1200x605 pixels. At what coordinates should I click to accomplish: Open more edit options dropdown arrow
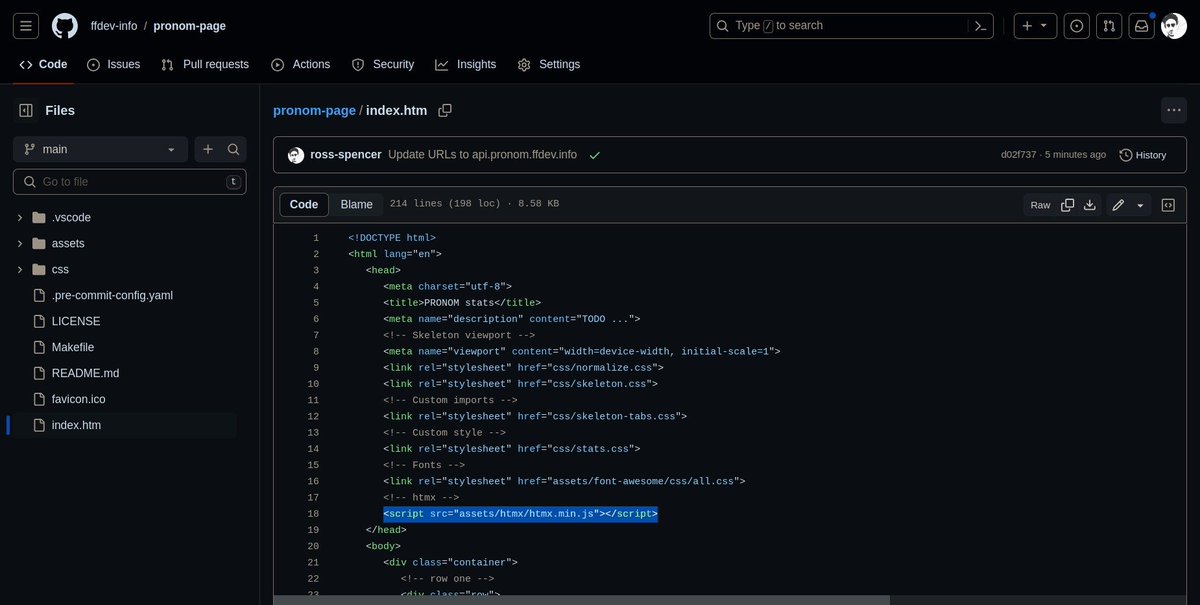point(1140,205)
